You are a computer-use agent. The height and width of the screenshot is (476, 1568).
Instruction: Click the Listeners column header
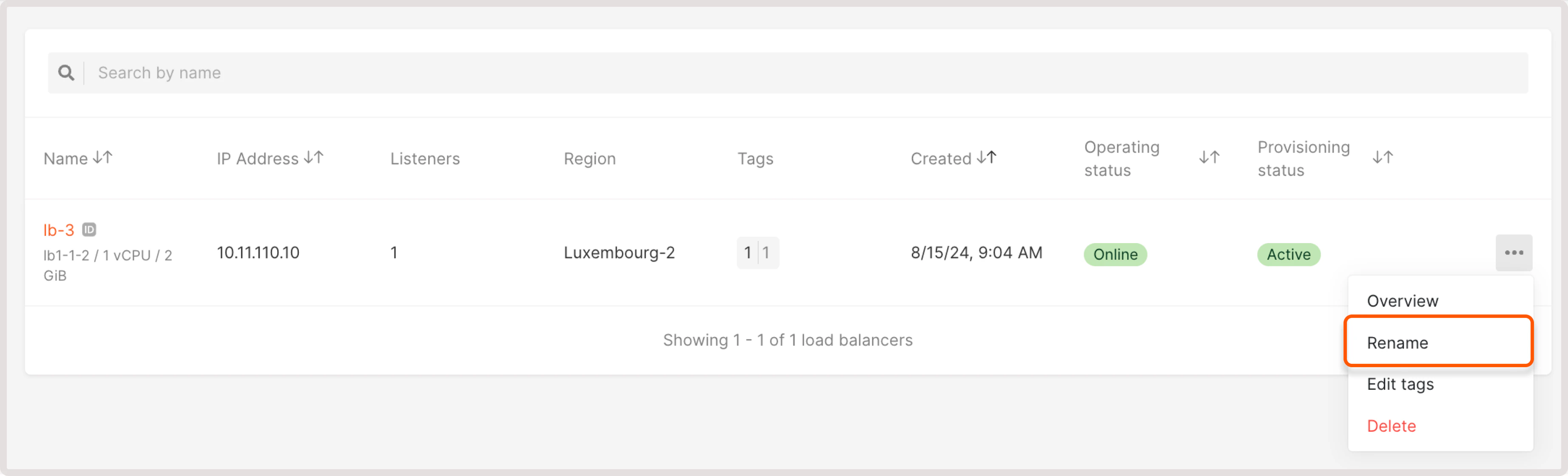point(425,158)
